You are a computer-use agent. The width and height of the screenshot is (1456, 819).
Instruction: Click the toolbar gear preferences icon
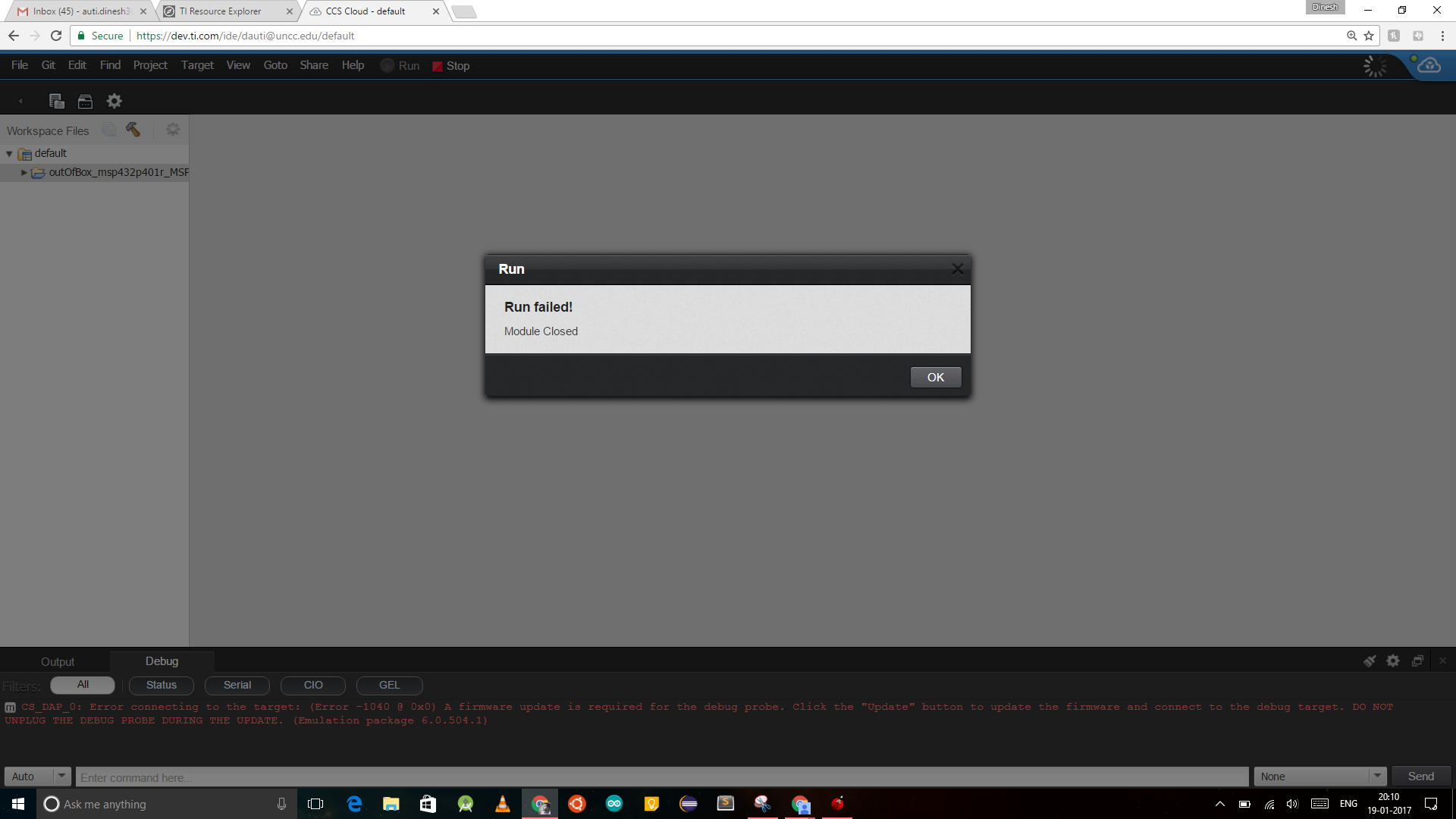click(114, 101)
